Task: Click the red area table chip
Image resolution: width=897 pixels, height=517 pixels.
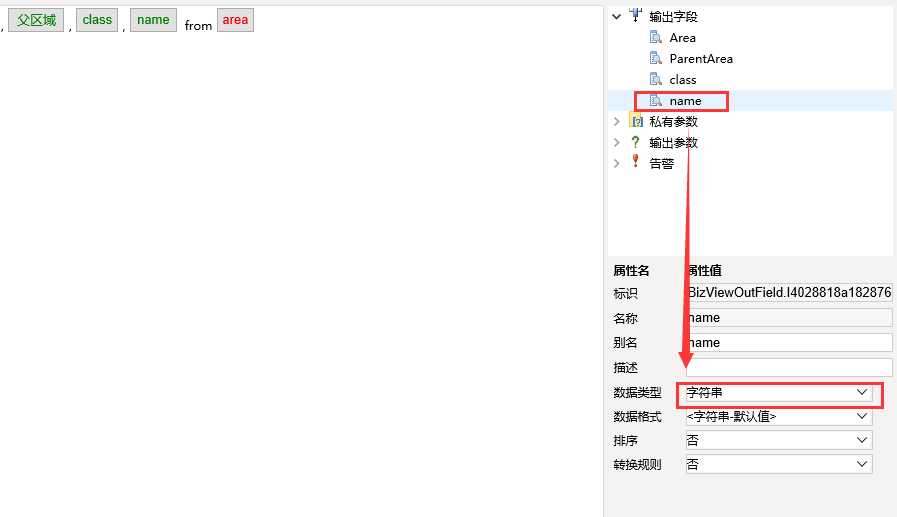Action: tap(235, 20)
